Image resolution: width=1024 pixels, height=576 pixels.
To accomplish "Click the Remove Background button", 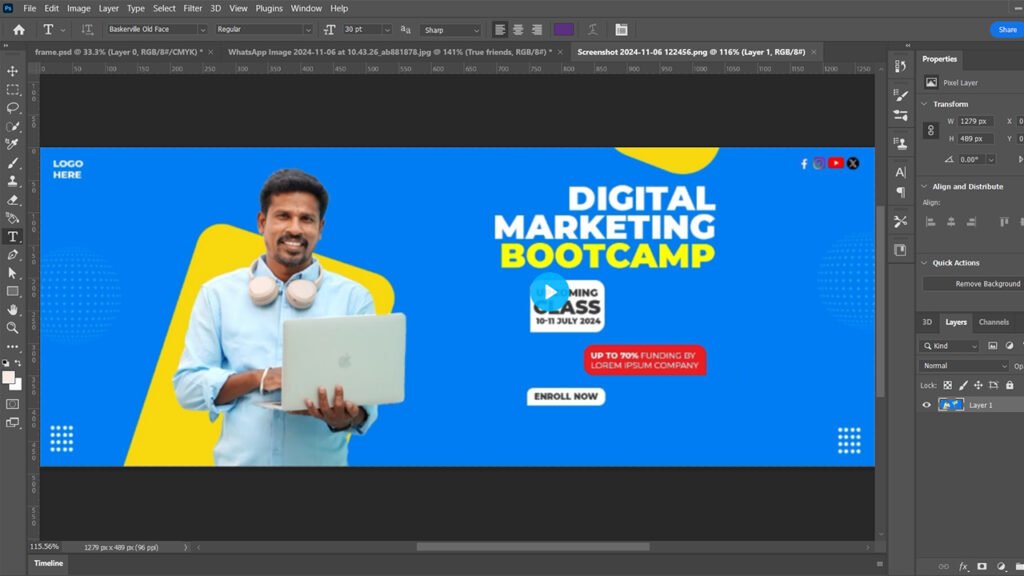I will point(987,284).
